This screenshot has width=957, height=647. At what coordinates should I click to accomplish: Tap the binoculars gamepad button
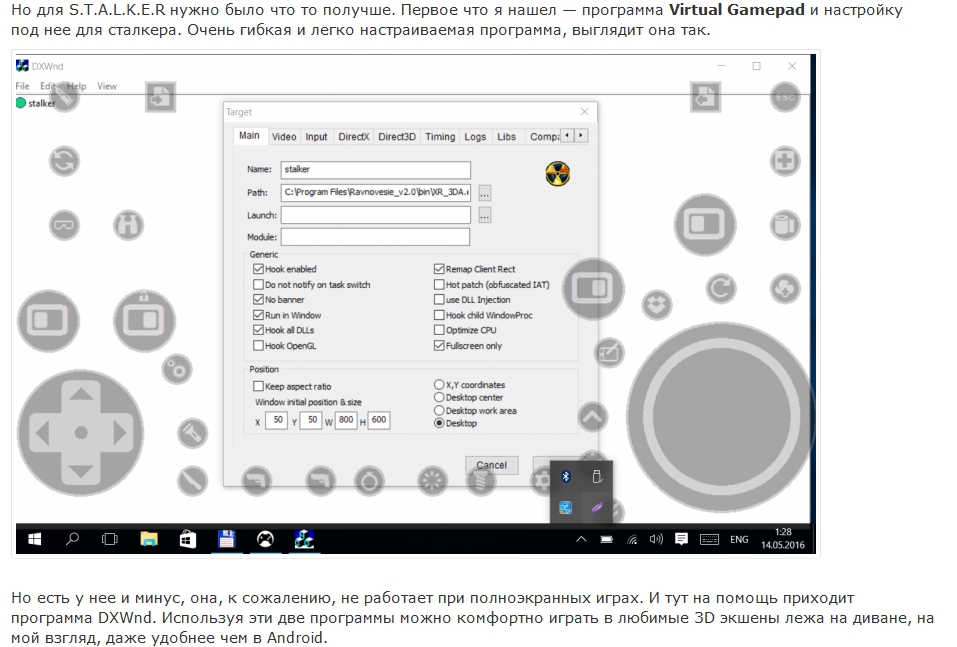coord(128,225)
